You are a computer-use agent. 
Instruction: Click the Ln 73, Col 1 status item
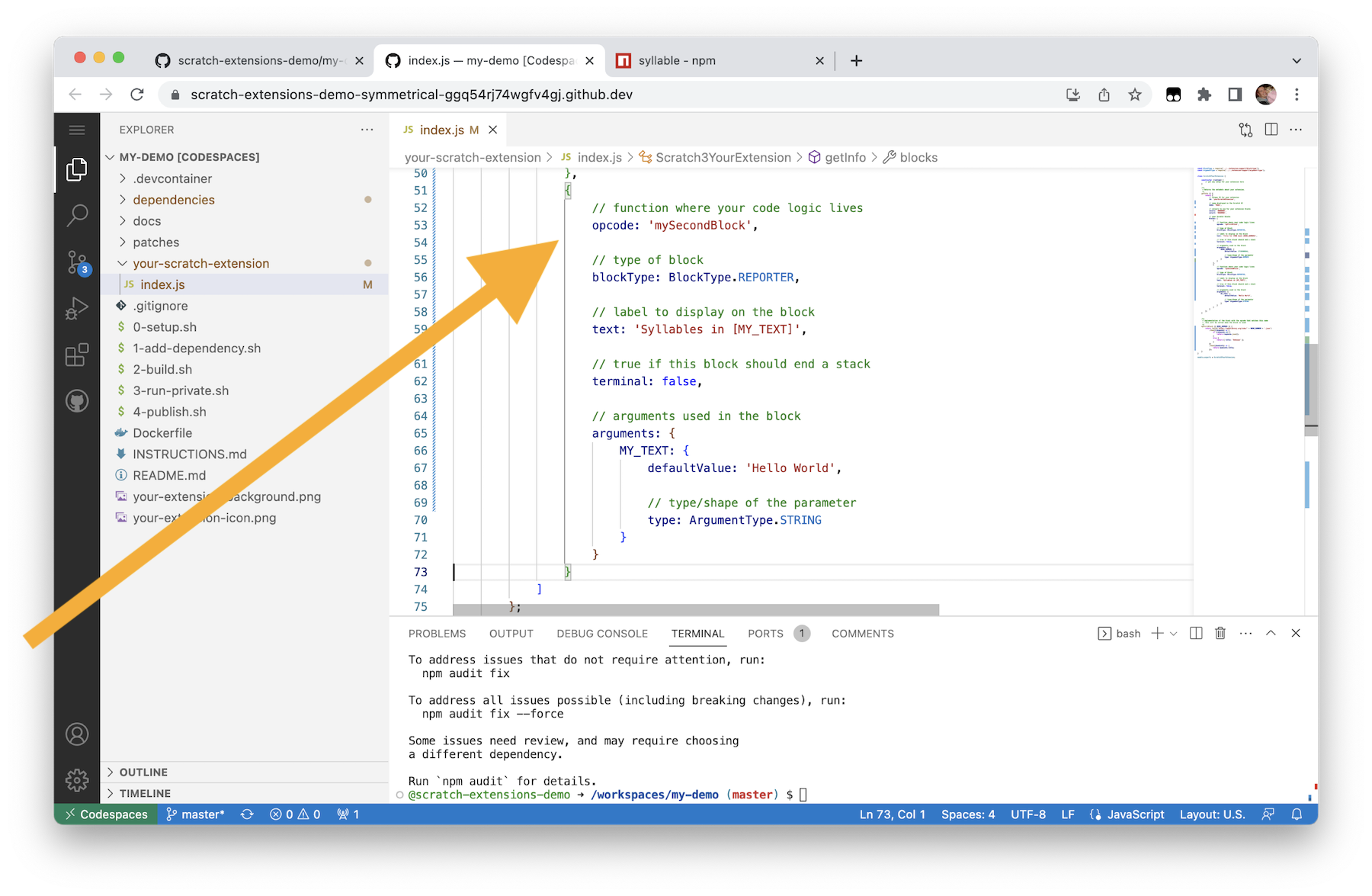click(x=892, y=814)
